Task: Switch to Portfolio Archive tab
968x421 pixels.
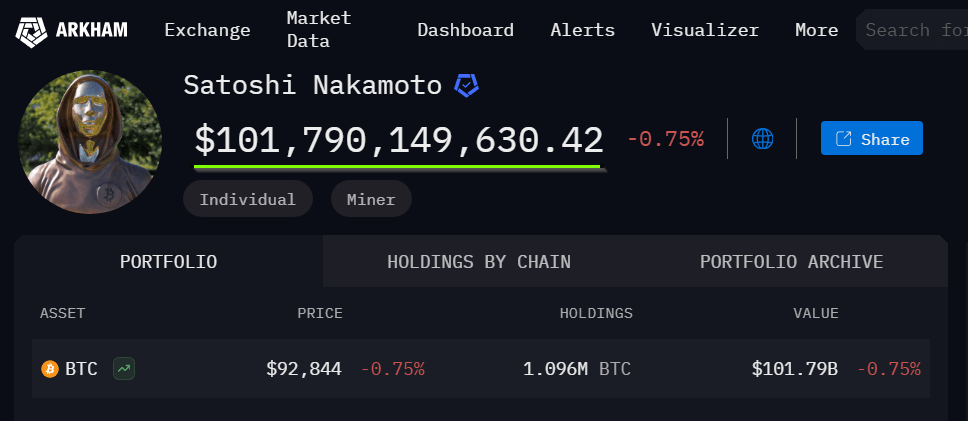Action: point(791,262)
